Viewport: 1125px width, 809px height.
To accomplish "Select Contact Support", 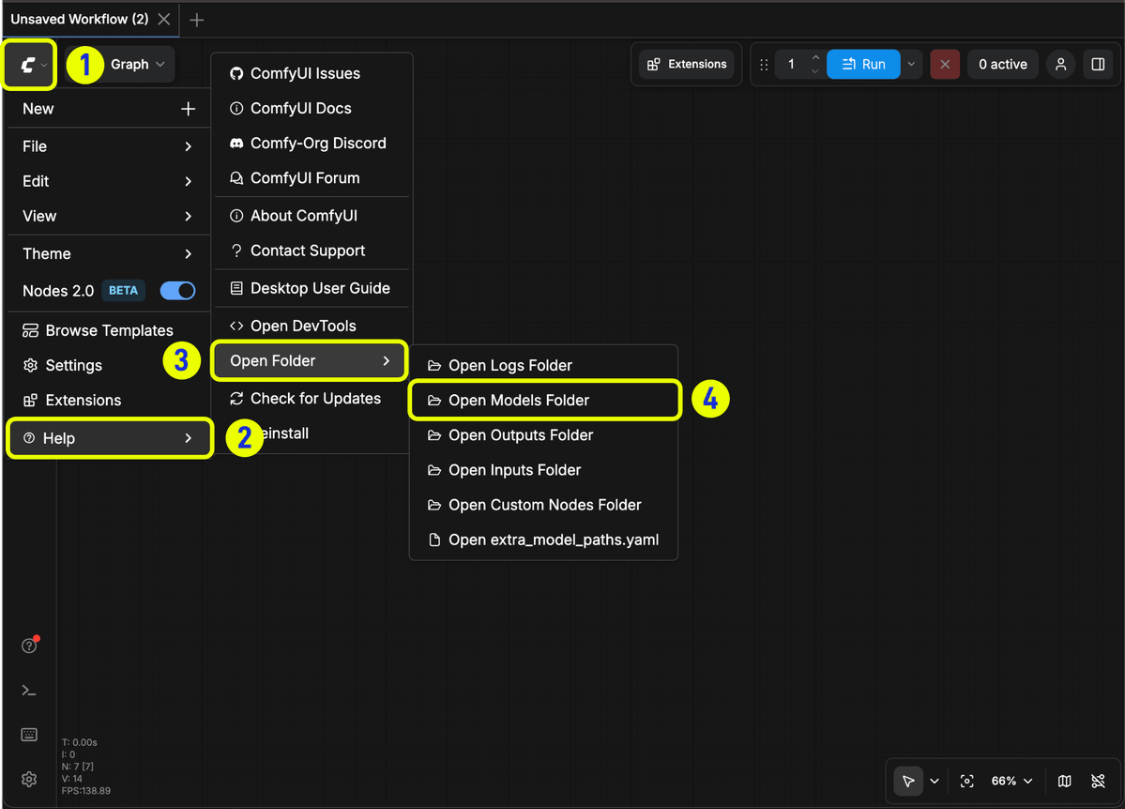I will pyautogui.click(x=311, y=251).
